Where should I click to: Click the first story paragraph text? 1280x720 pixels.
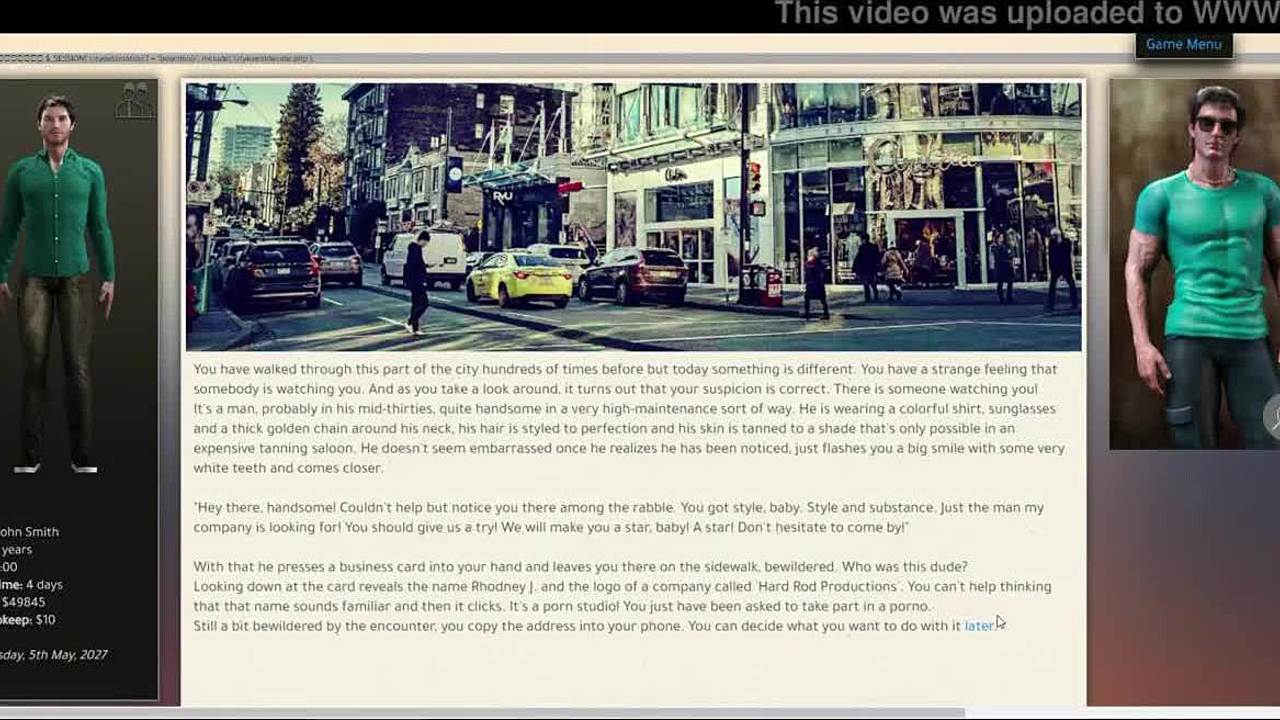628,418
